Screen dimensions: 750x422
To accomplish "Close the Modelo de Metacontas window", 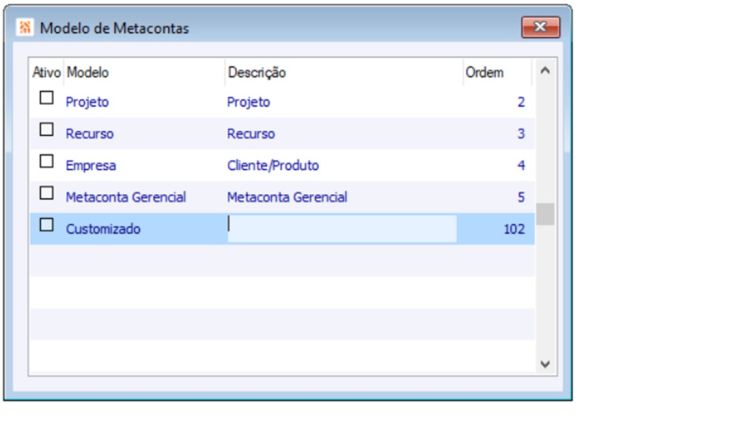I will pyautogui.click(x=540, y=27).
